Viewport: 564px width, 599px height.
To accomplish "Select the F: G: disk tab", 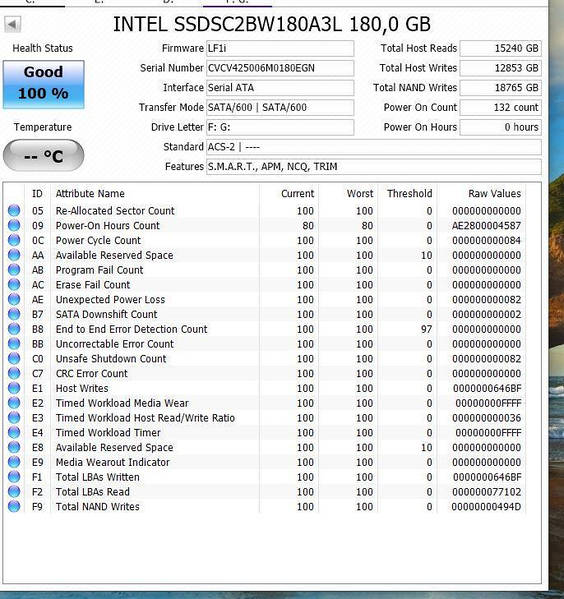I will pos(237,3).
